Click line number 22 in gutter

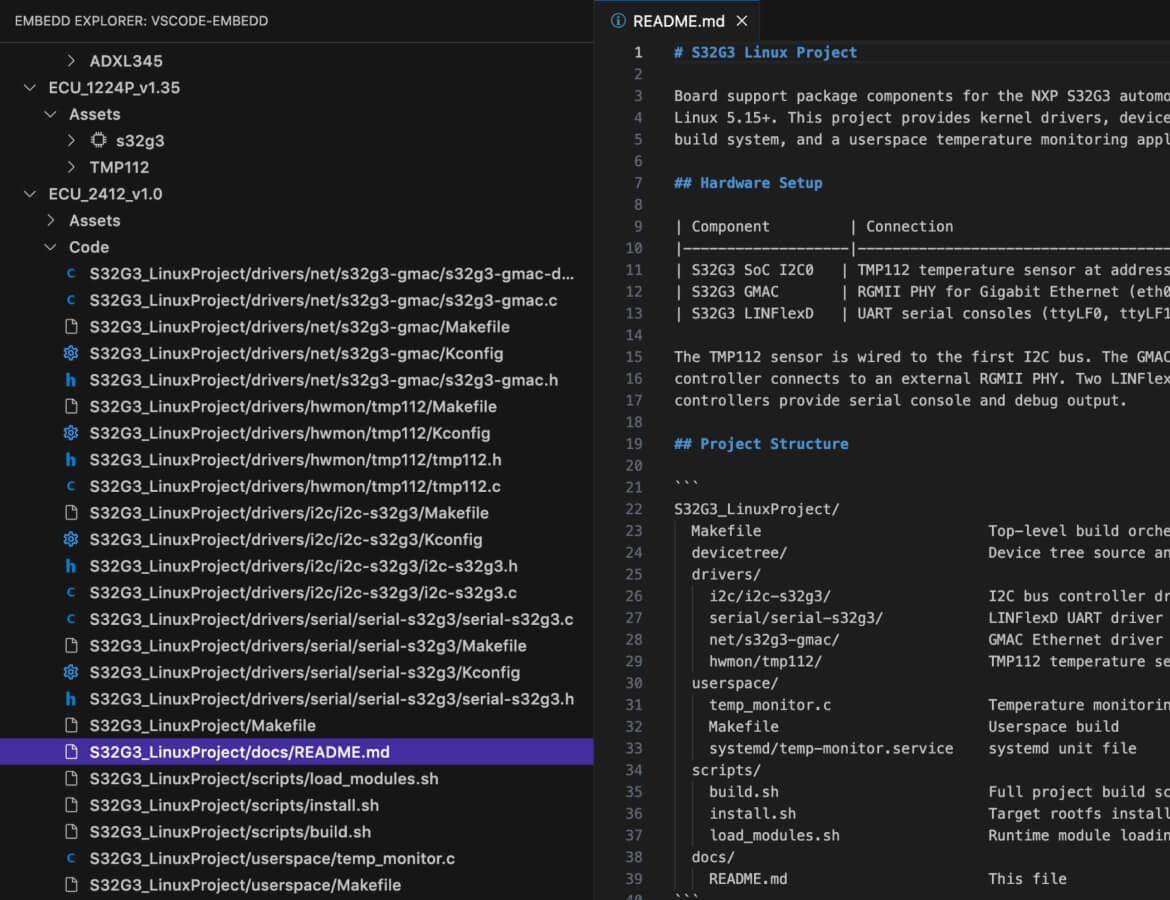click(x=634, y=509)
